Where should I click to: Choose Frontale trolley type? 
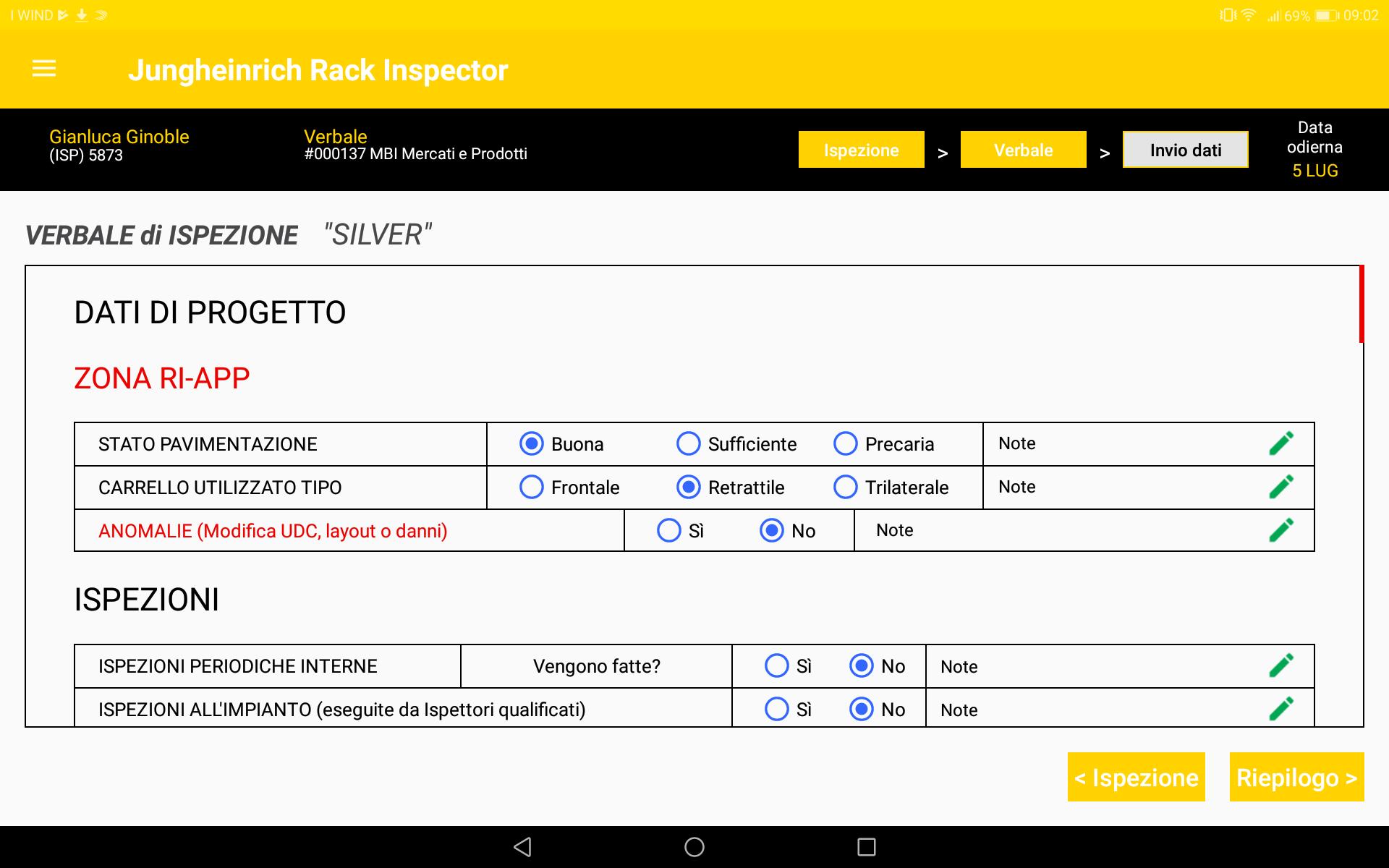pyautogui.click(x=532, y=487)
